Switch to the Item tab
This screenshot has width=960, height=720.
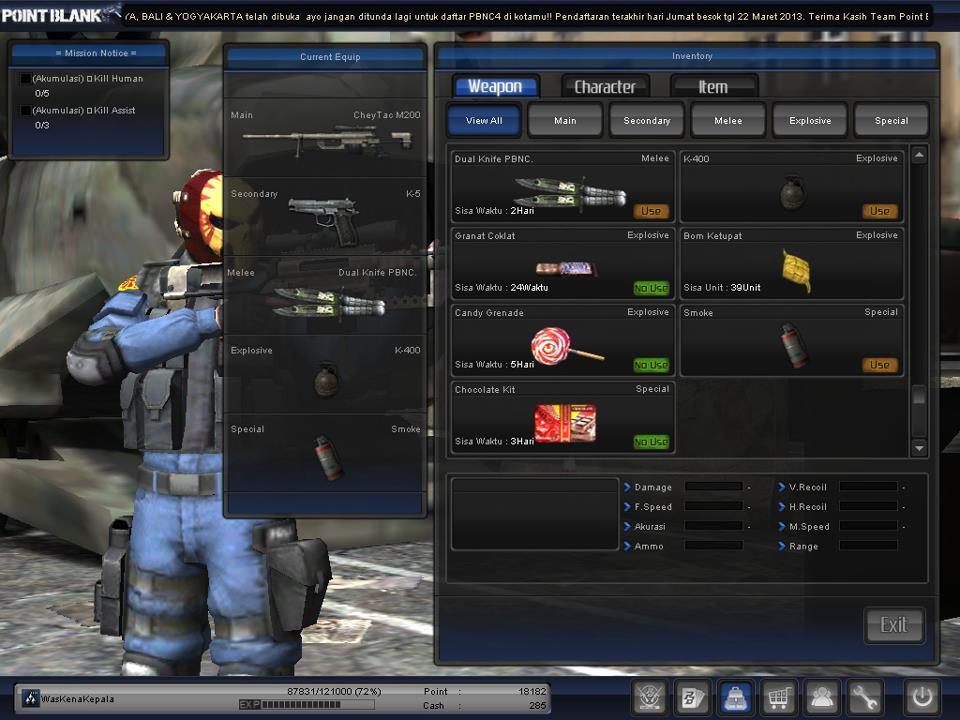pyautogui.click(x=714, y=86)
